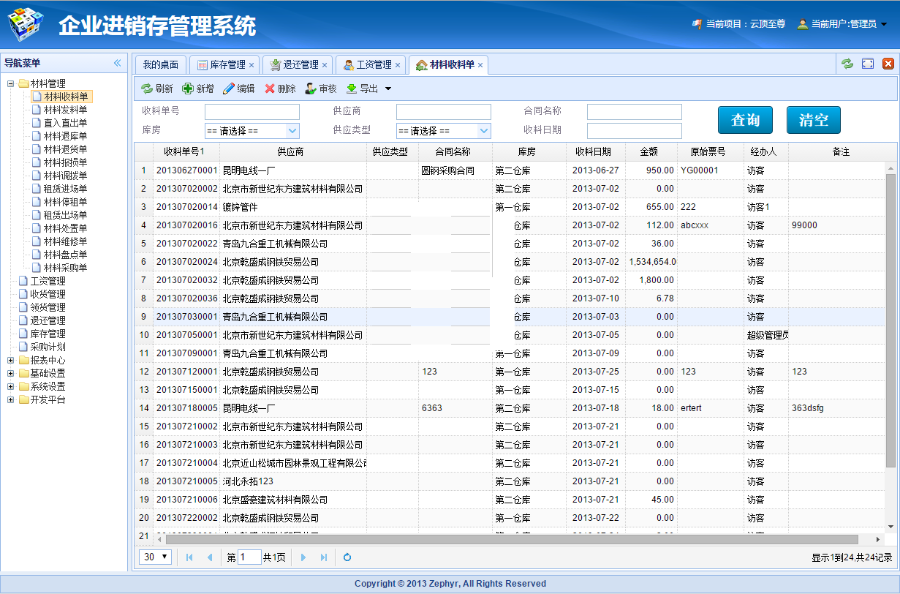900x594 pixels.
Task: Click the 导出 export icon
Action: pyautogui.click(x=350, y=89)
